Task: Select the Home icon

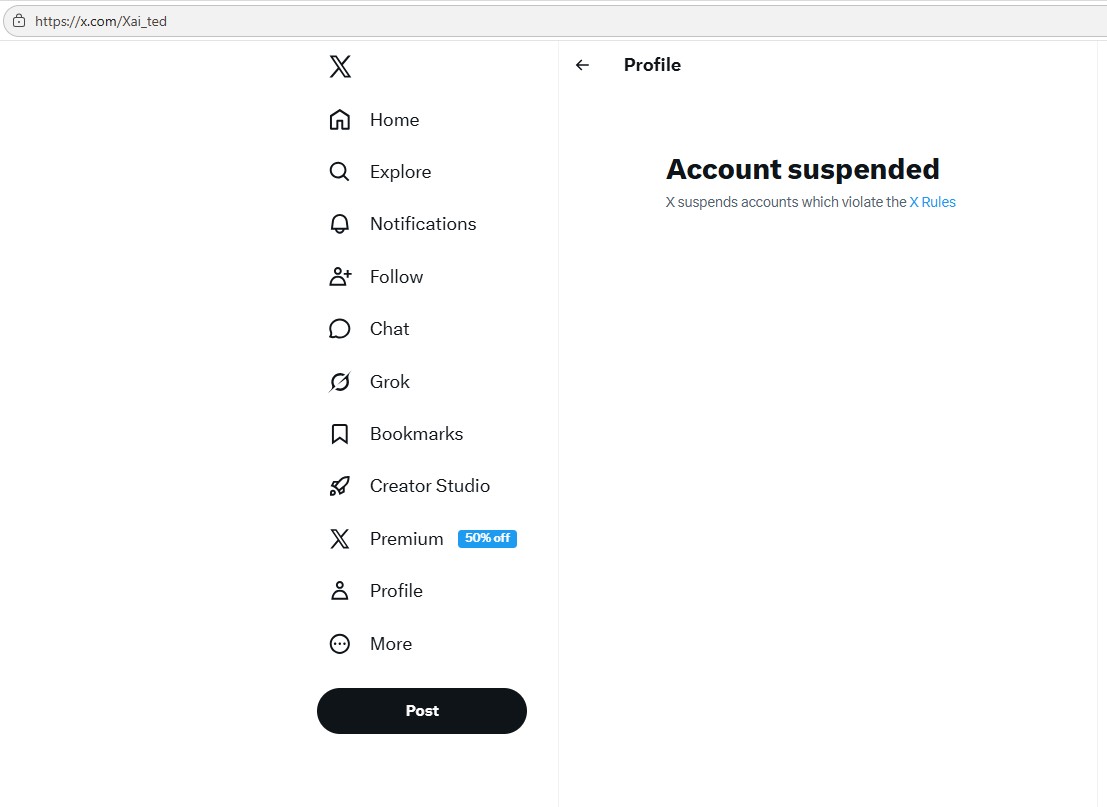Action: coord(340,119)
